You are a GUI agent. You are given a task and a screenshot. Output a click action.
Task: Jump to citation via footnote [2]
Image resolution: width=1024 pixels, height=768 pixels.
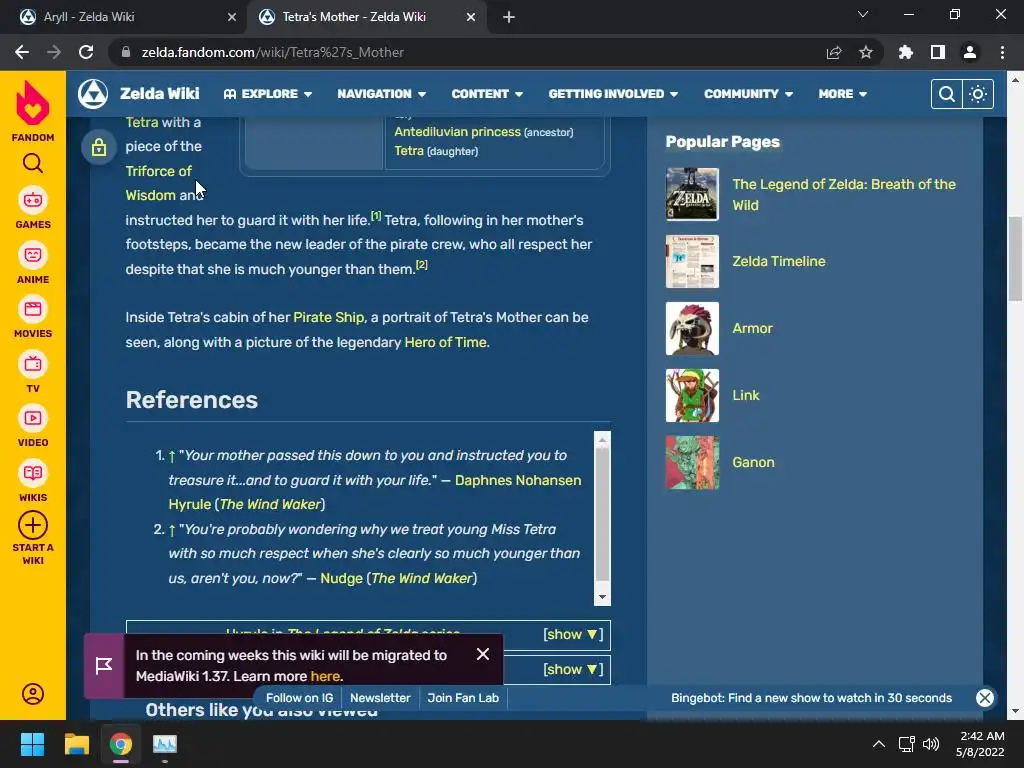[422, 264]
